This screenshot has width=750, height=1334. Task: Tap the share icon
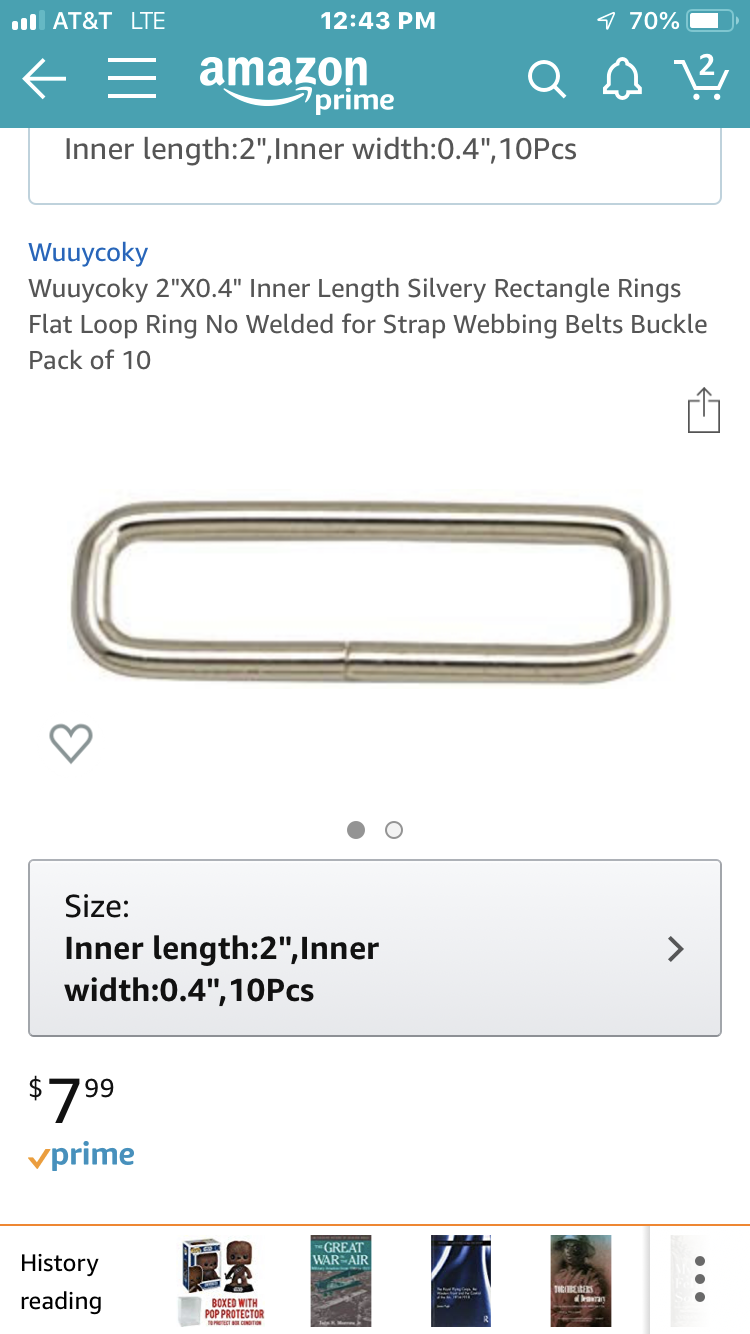(703, 410)
